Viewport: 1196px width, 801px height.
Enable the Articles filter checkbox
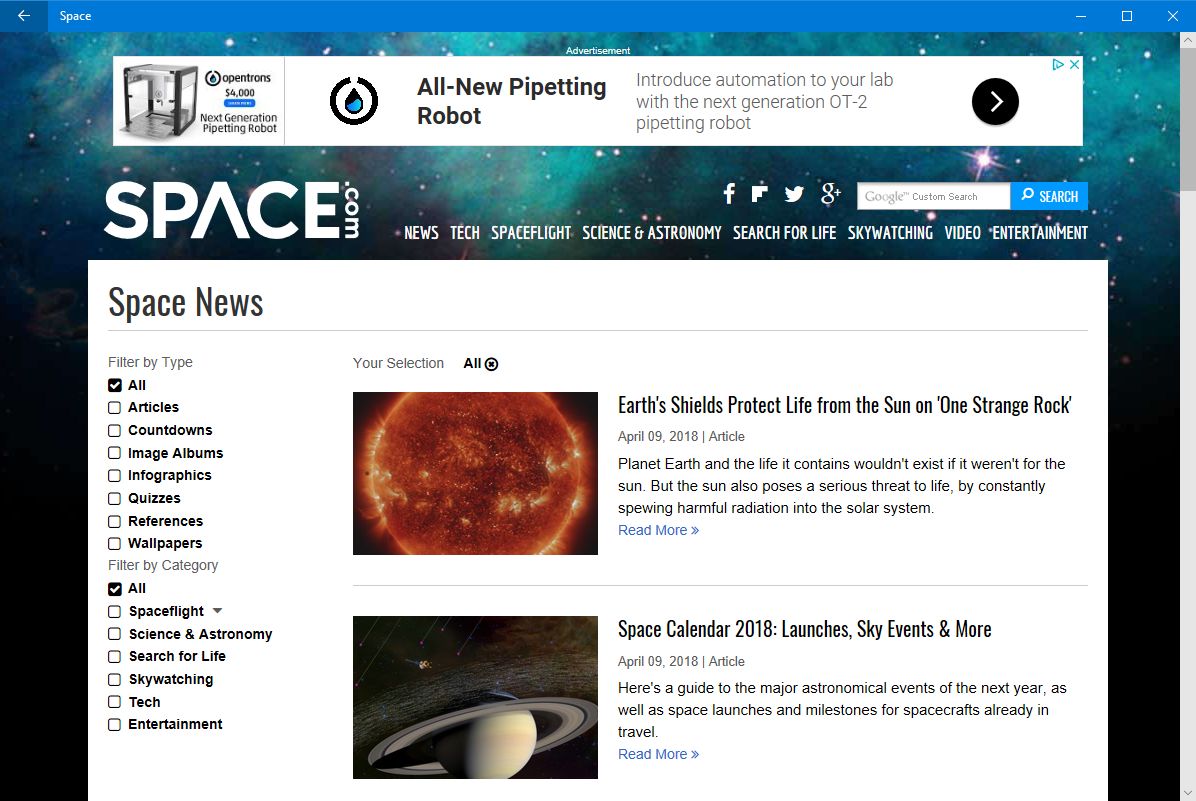coord(114,407)
